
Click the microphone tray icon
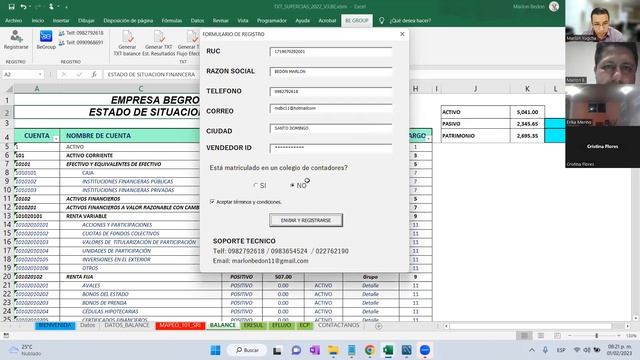(545, 350)
